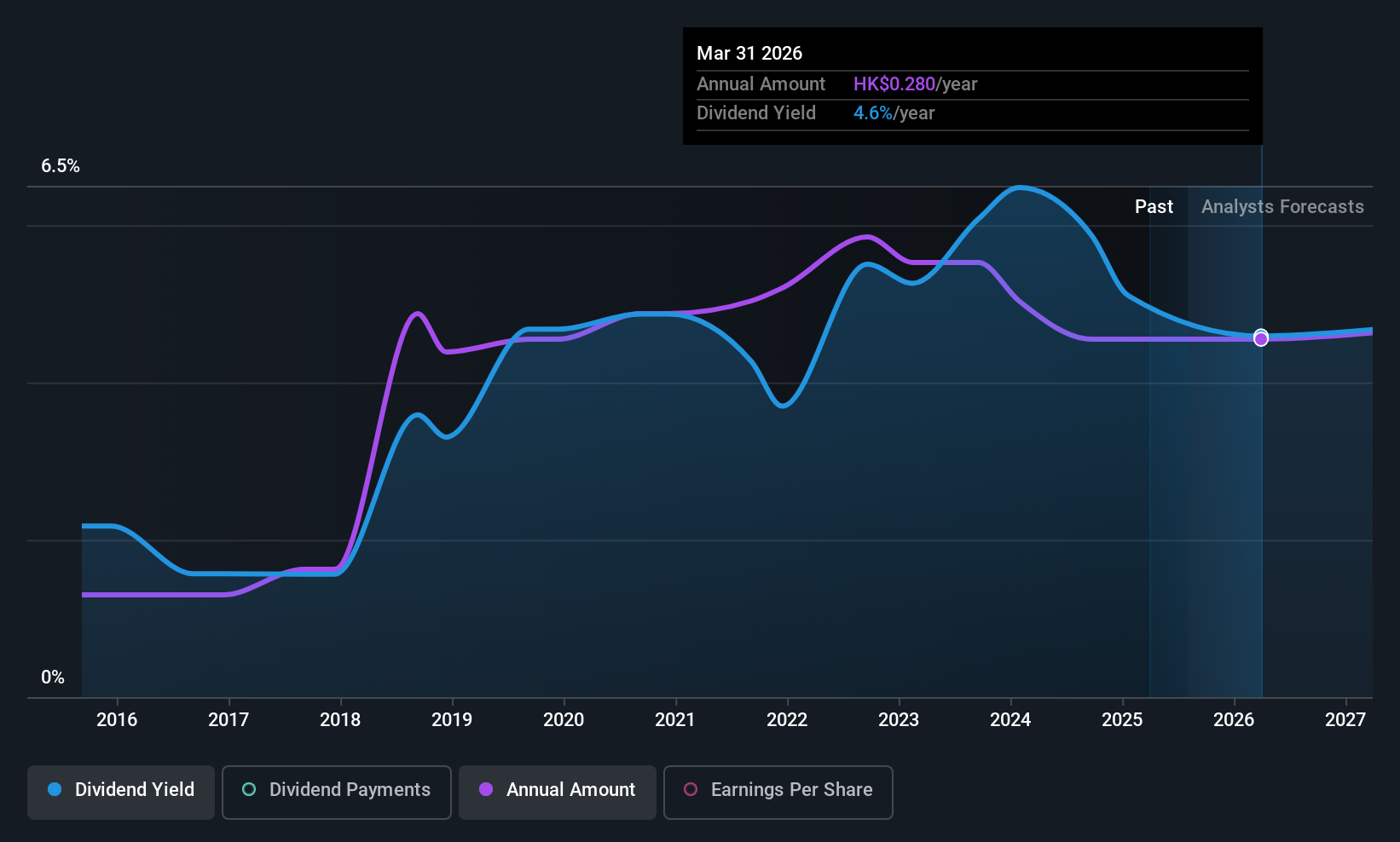This screenshot has width=1400, height=842.
Task: Toggle the Annual Amount series label
Action: click(570, 790)
